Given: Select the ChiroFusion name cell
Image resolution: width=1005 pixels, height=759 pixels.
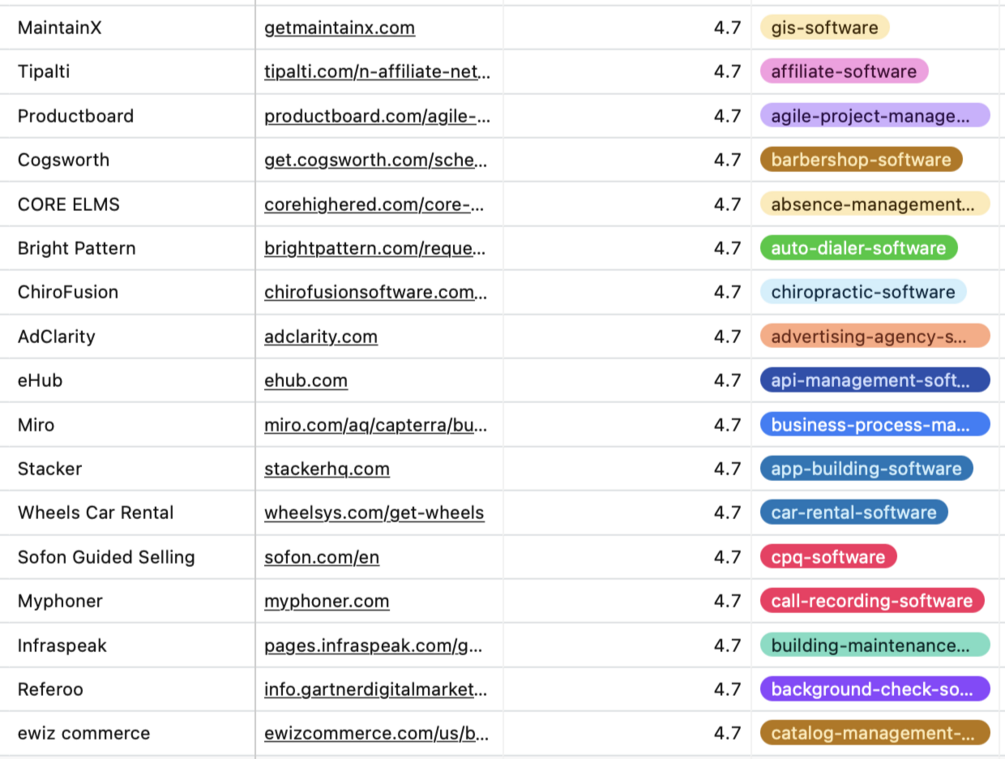Looking at the screenshot, I should coord(127,292).
